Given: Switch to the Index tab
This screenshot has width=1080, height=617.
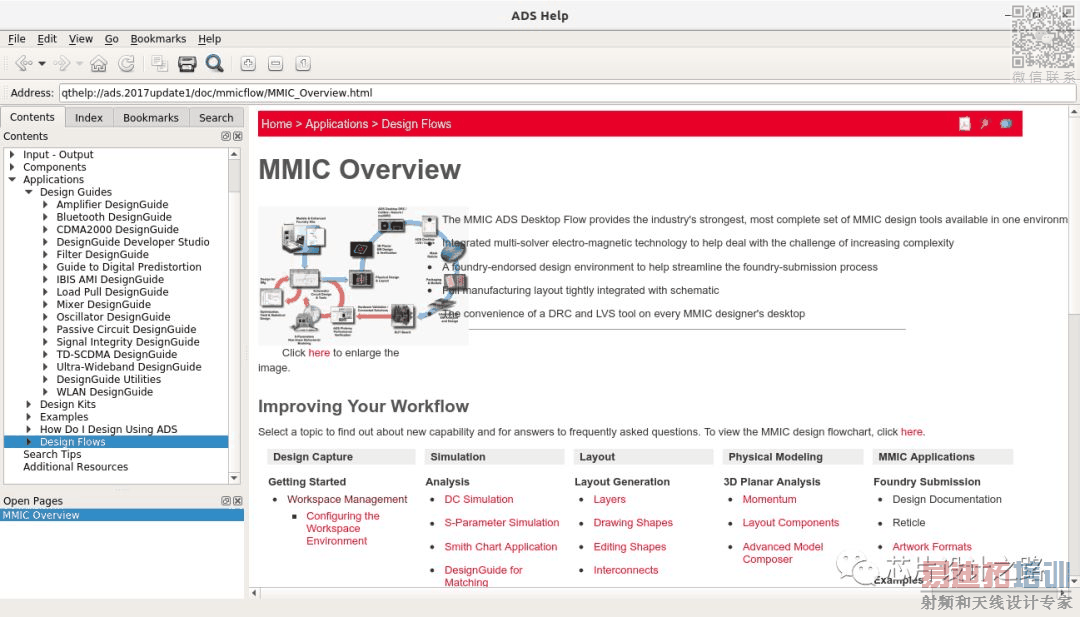Looking at the screenshot, I should coord(88,118).
